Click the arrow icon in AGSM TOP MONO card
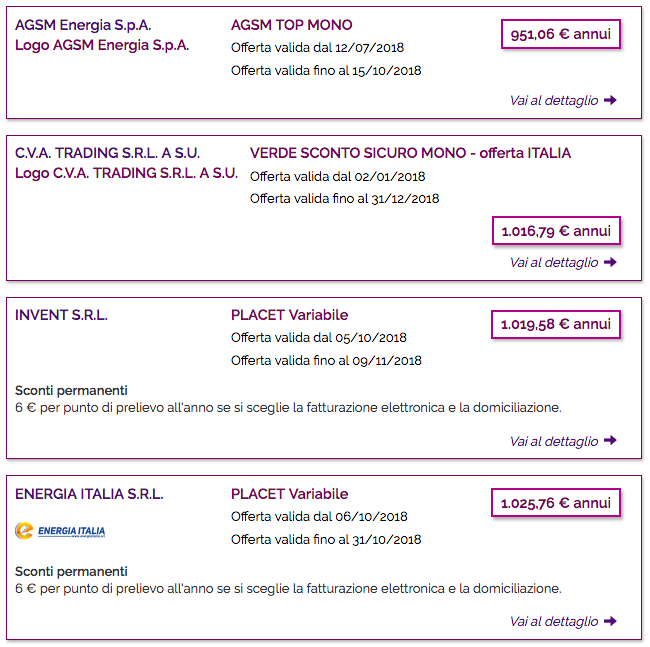This screenshot has width=650, height=647. (x=610, y=100)
